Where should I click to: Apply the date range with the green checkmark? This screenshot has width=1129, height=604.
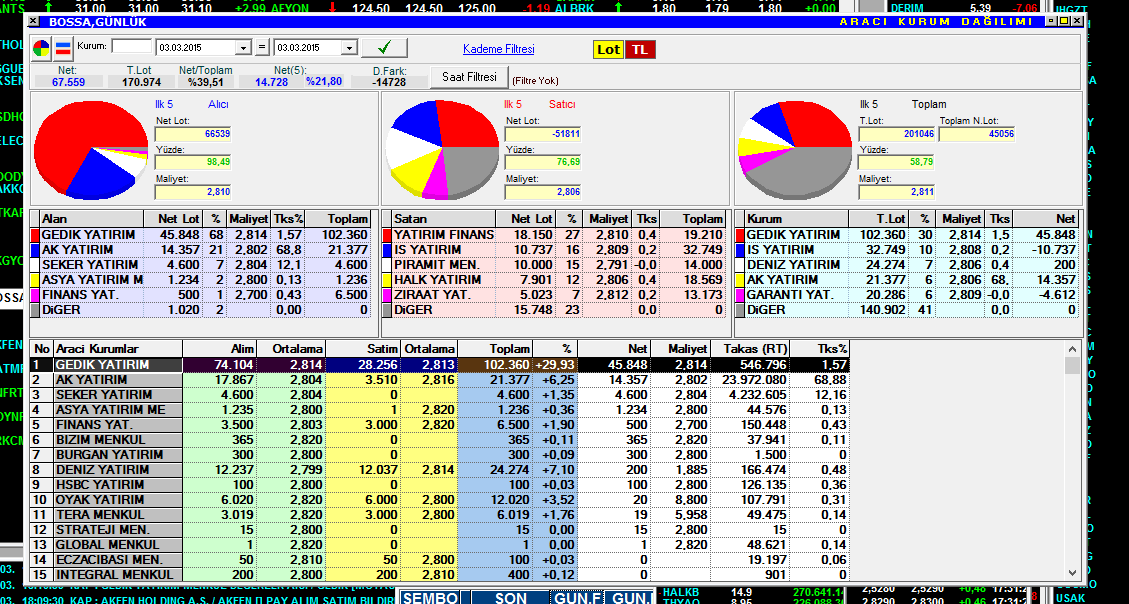(x=384, y=47)
